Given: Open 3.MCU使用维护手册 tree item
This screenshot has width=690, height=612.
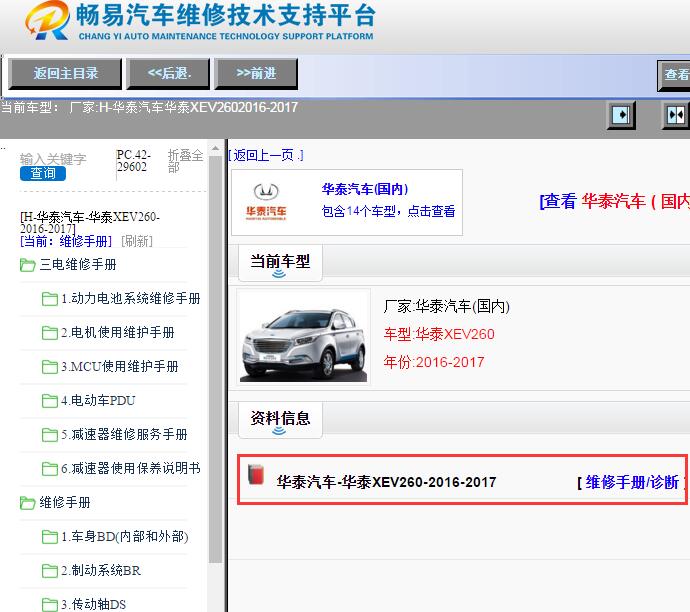Looking at the screenshot, I should [120, 366].
